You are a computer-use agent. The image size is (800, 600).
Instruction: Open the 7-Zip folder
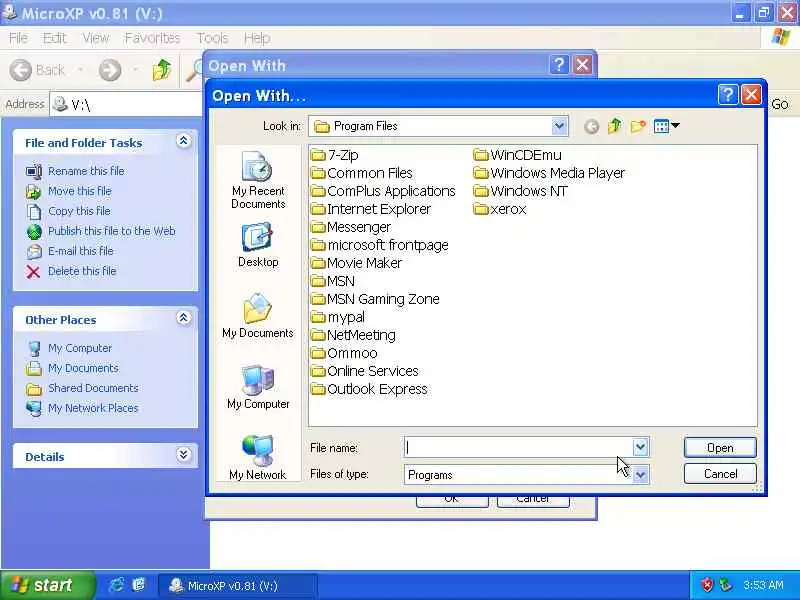(x=335, y=155)
